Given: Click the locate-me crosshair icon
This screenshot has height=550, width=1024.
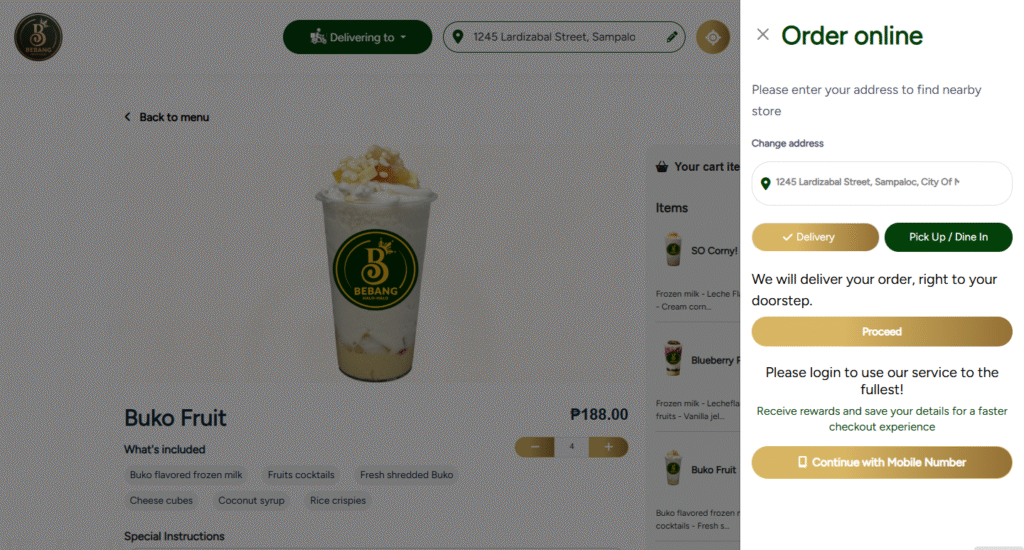Looking at the screenshot, I should tap(712, 37).
